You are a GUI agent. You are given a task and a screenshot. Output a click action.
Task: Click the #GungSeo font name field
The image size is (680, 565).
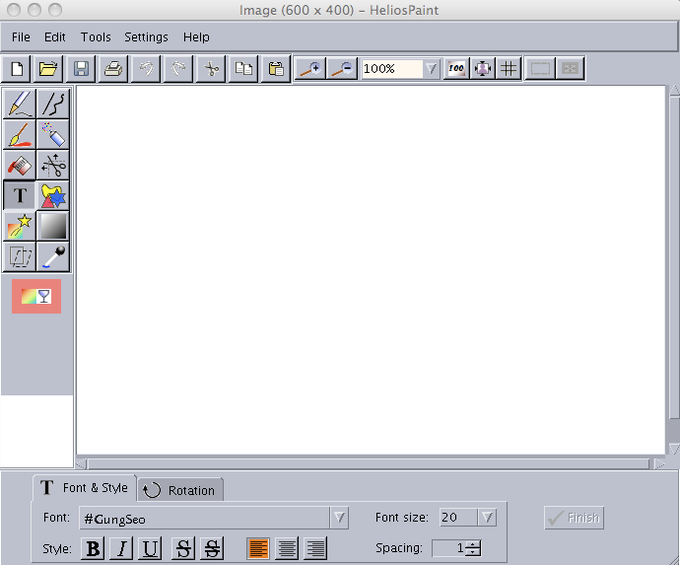(x=204, y=518)
